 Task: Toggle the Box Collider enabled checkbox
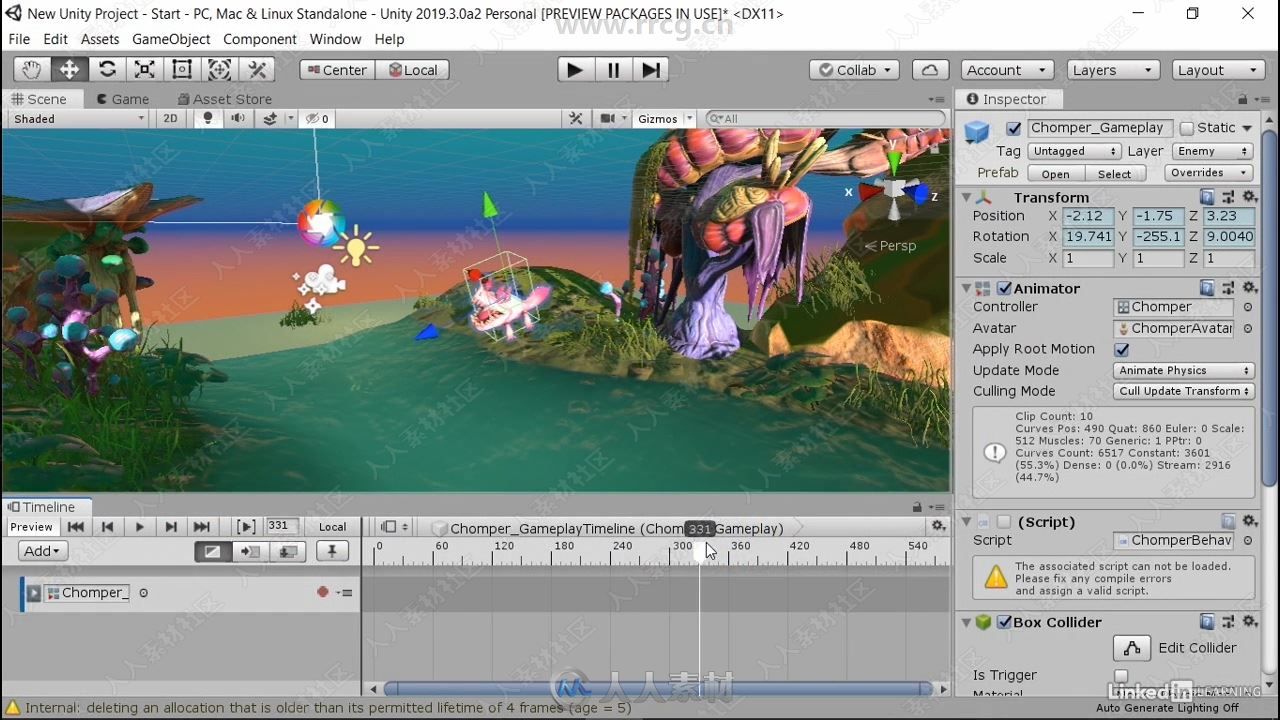(x=1004, y=622)
